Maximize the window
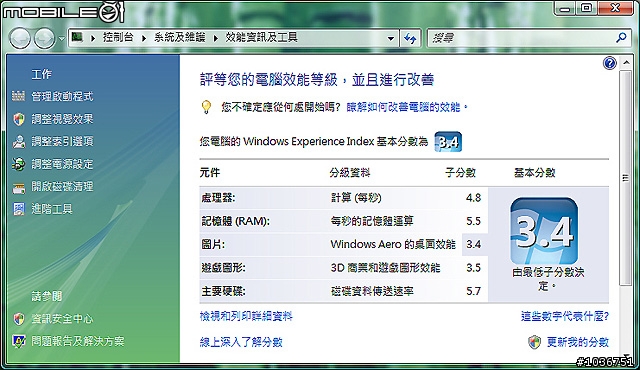The height and width of the screenshot is (370, 640). pyautogui.click(x=587, y=8)
